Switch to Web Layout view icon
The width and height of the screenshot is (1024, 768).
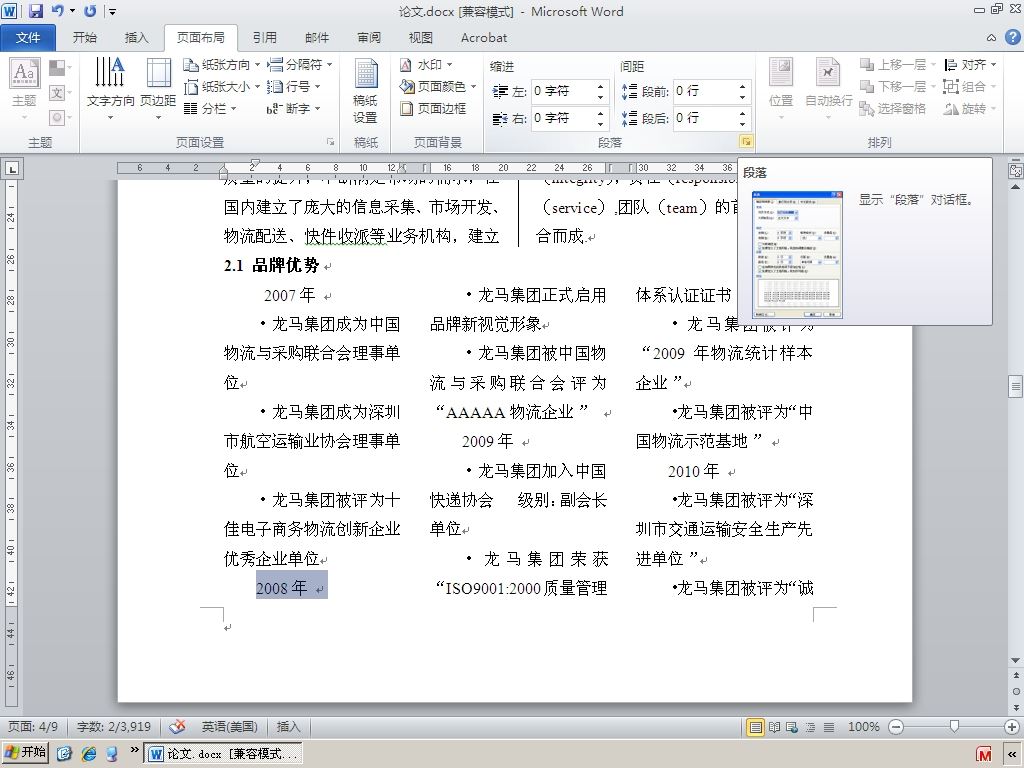pyautogui.click(x=792, y=727)
